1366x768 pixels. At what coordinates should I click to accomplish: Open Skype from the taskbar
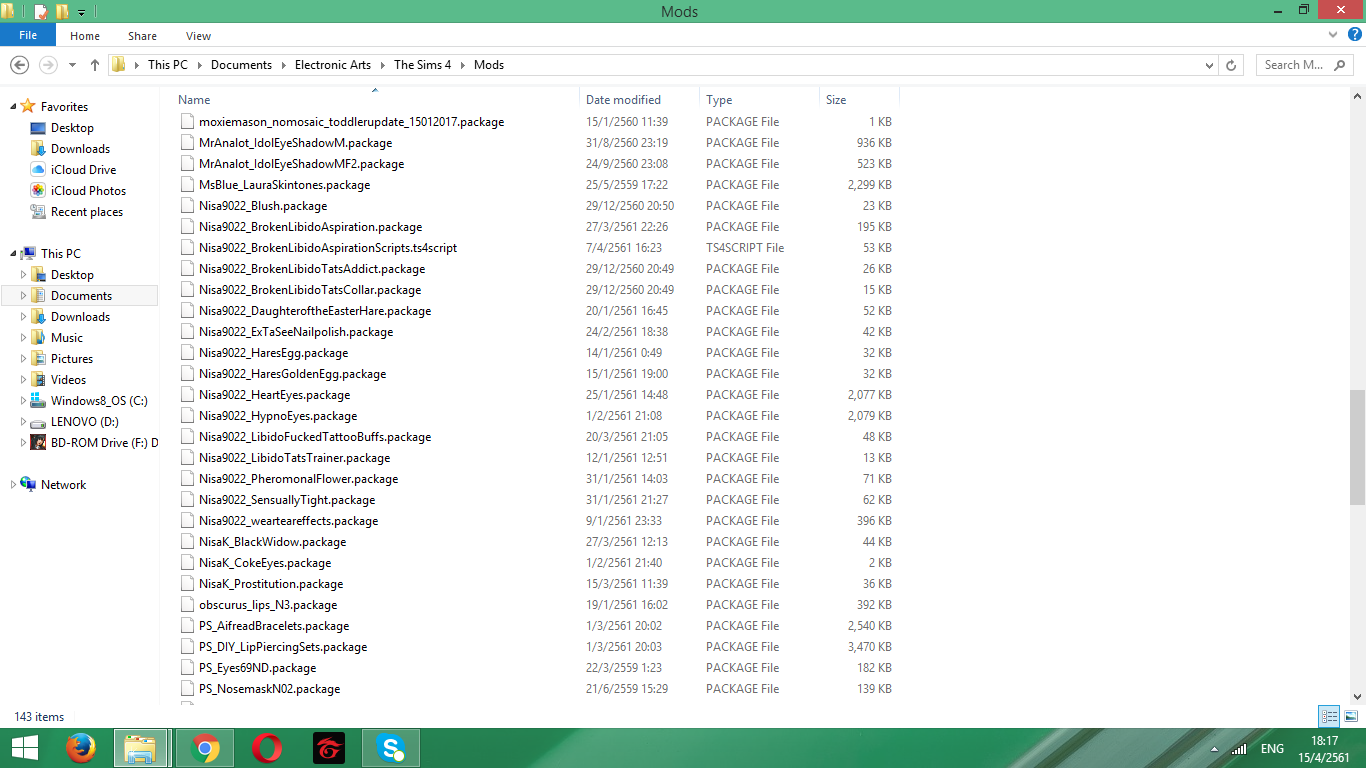pos(391,747)
